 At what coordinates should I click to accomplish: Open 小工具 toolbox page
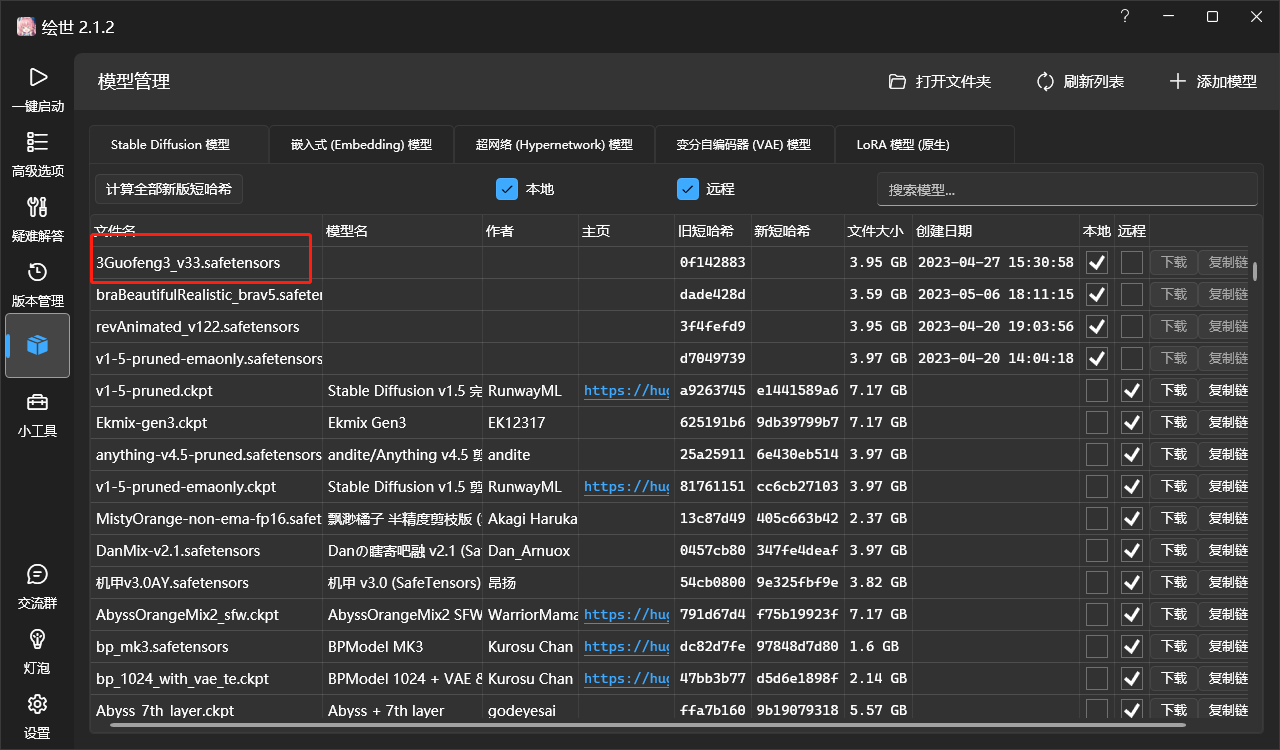point(37,414)
